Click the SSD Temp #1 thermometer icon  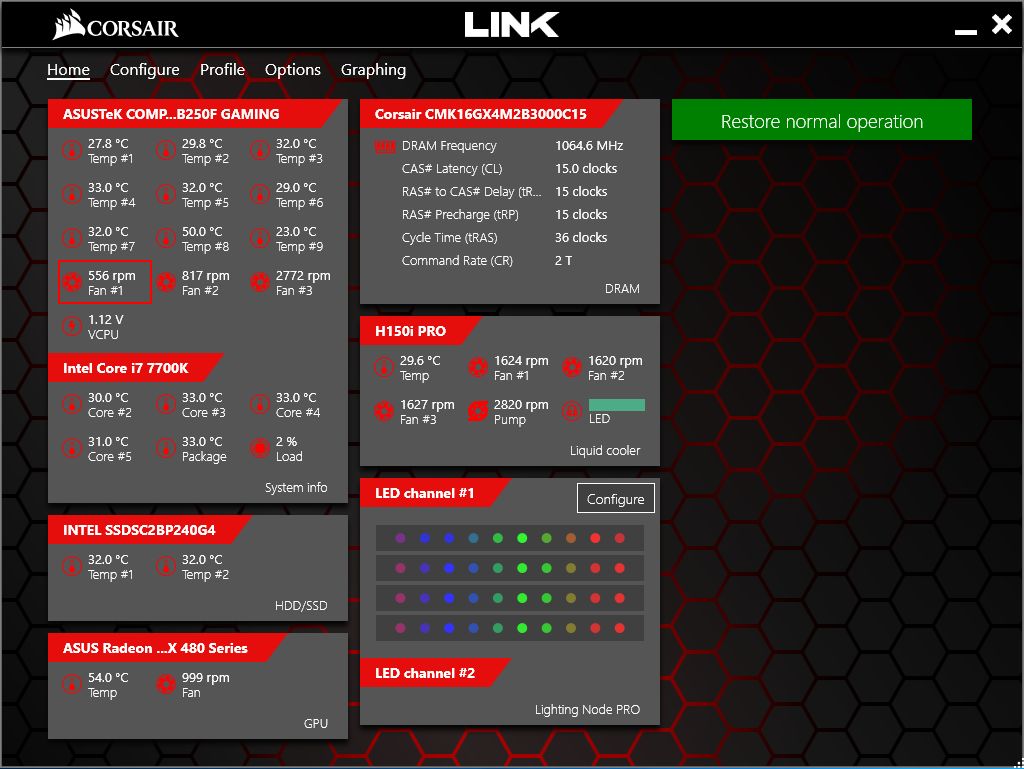pos(72,567)
